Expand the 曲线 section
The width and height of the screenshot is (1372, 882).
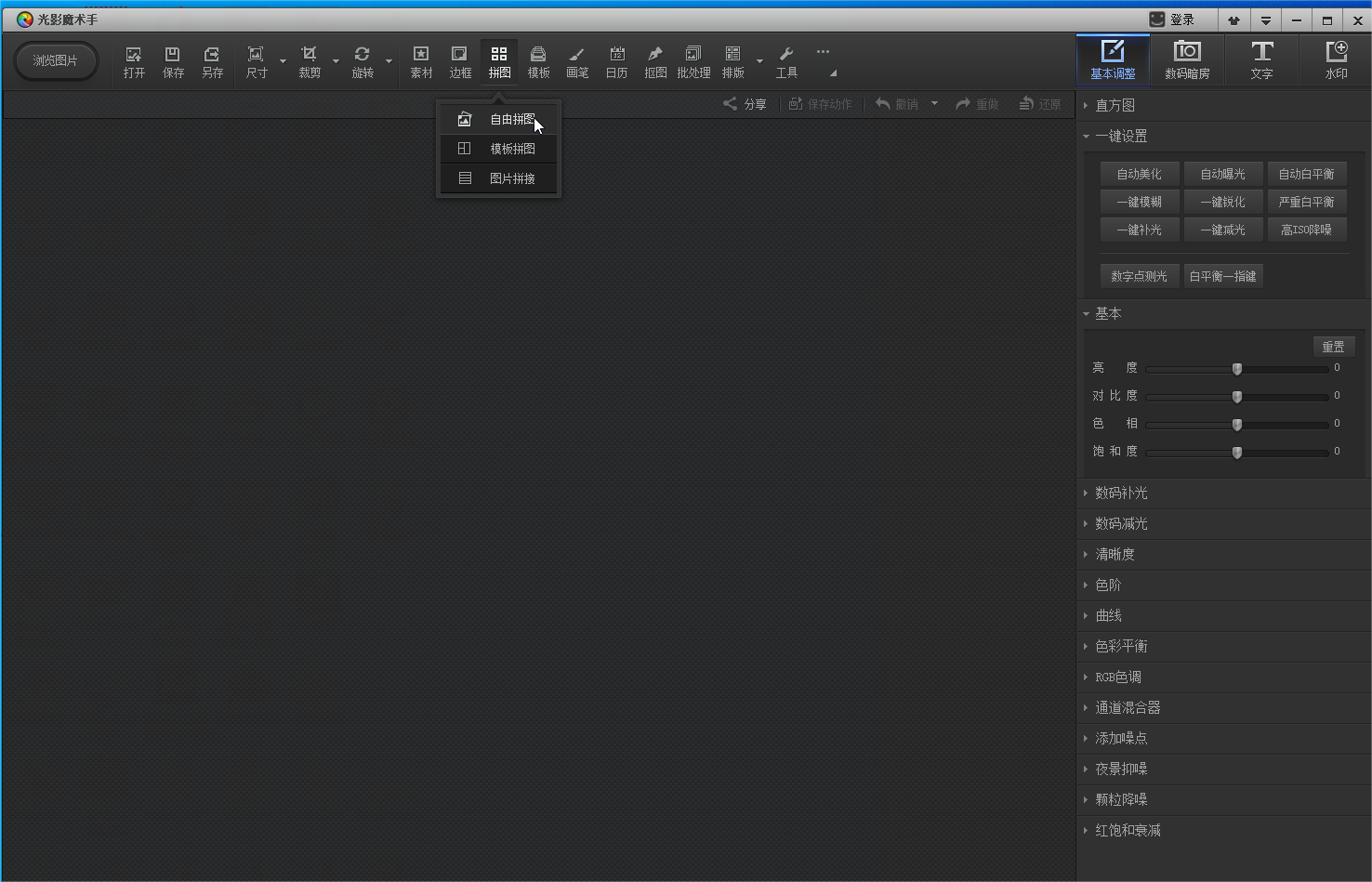click(1108, 615)
